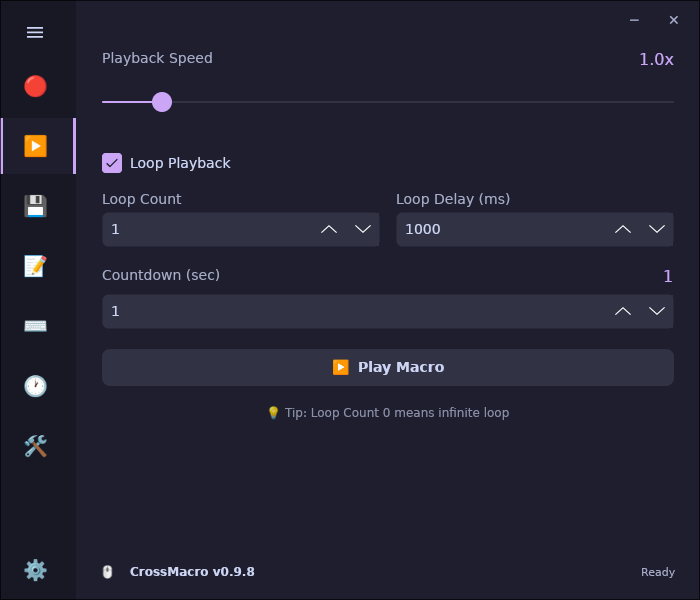
Task: Click the Ready status text
Action: pyautogui.click(x=658, y=572)
